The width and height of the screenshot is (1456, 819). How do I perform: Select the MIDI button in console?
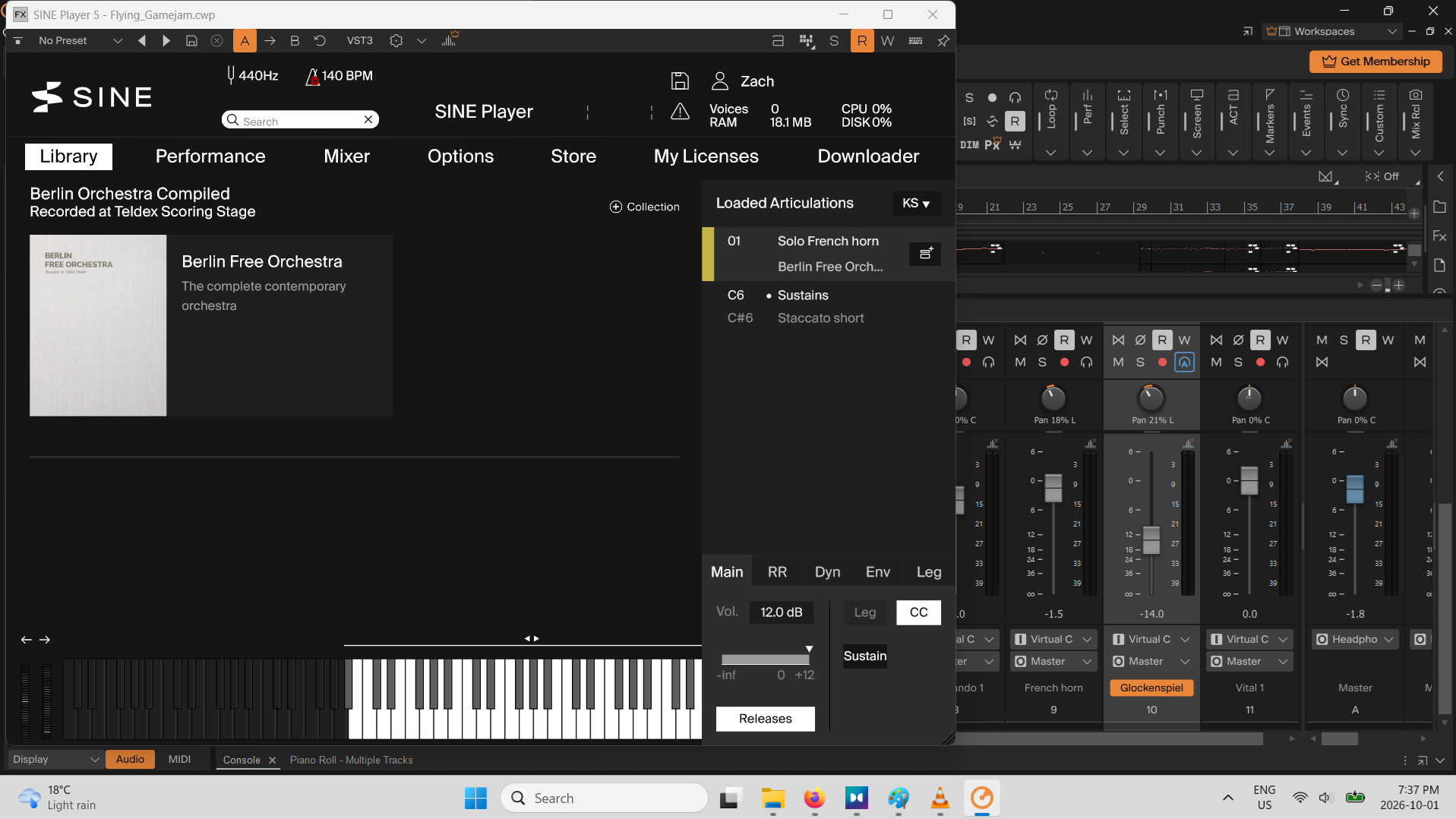[179, 759]
